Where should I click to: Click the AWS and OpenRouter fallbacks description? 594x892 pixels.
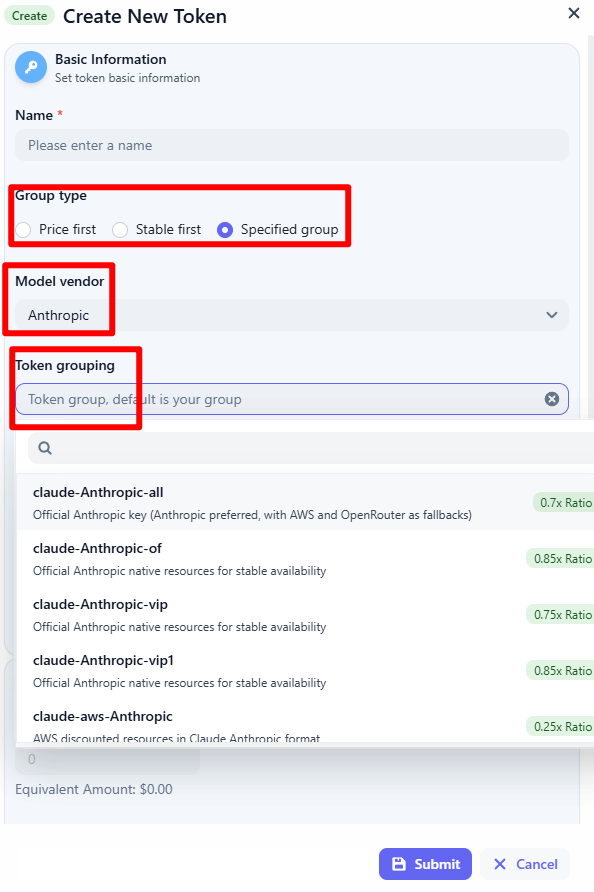click(252, 515)
